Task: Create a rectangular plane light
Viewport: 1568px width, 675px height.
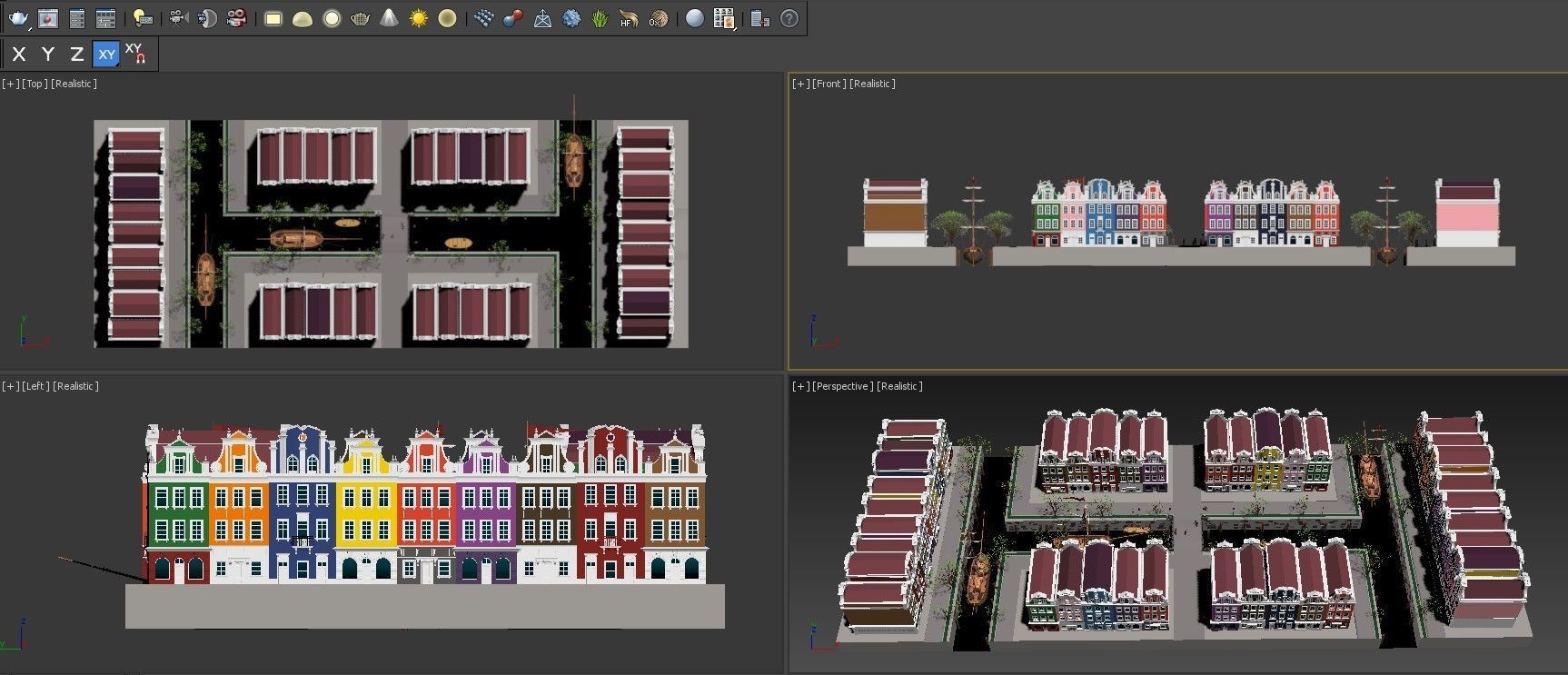Action: coord(273,18)
